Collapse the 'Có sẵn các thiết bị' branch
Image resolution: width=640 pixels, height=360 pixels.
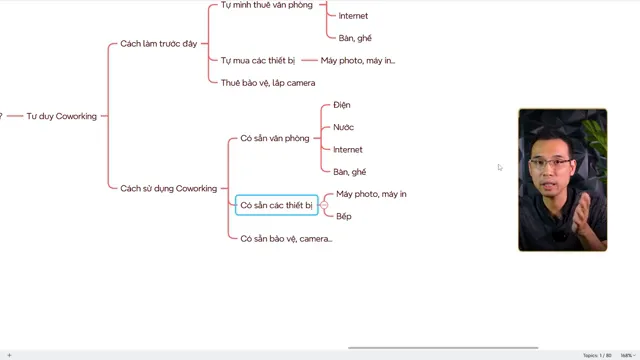pyautogui.click(x=324, y=205)
